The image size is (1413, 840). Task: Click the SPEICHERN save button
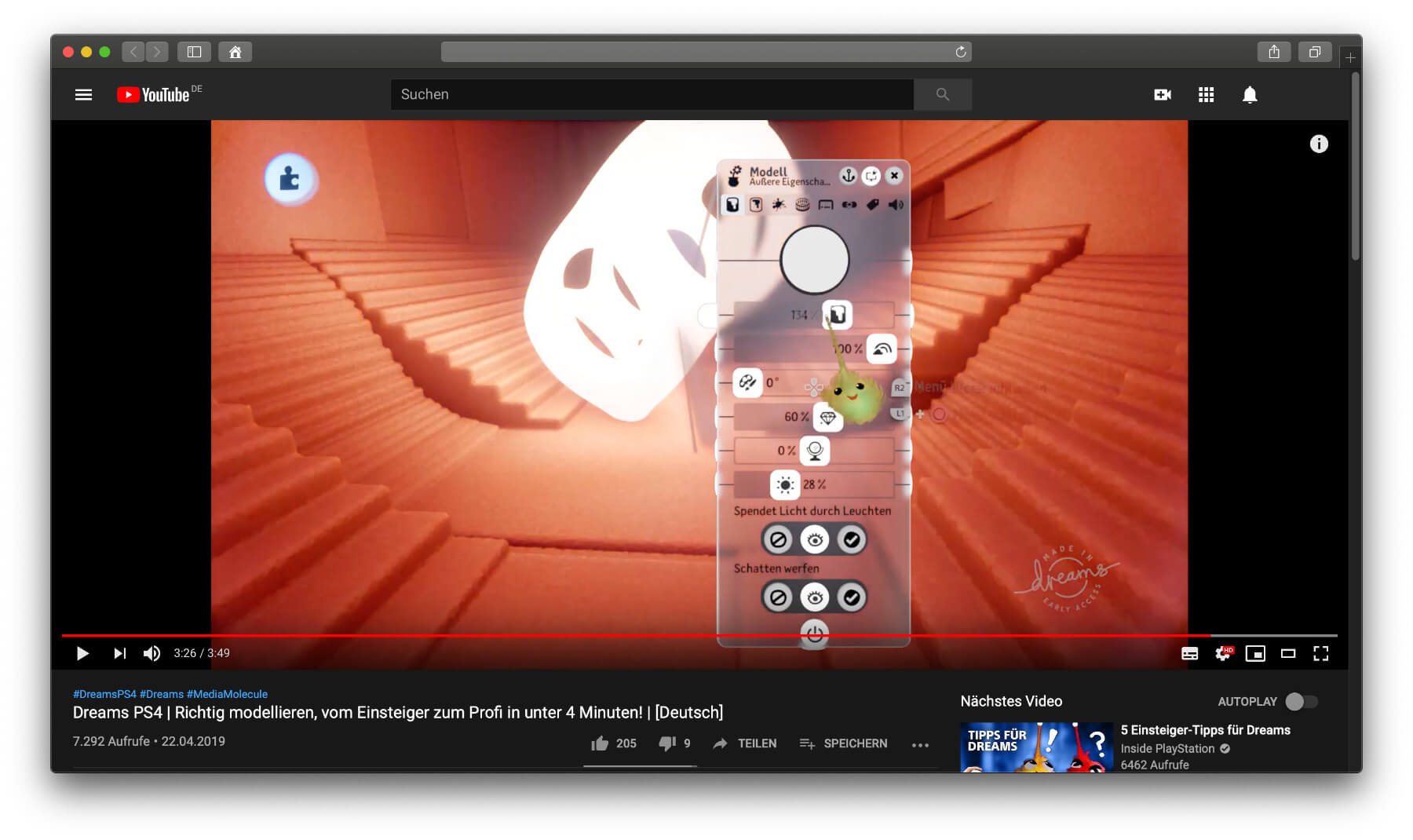843,743
